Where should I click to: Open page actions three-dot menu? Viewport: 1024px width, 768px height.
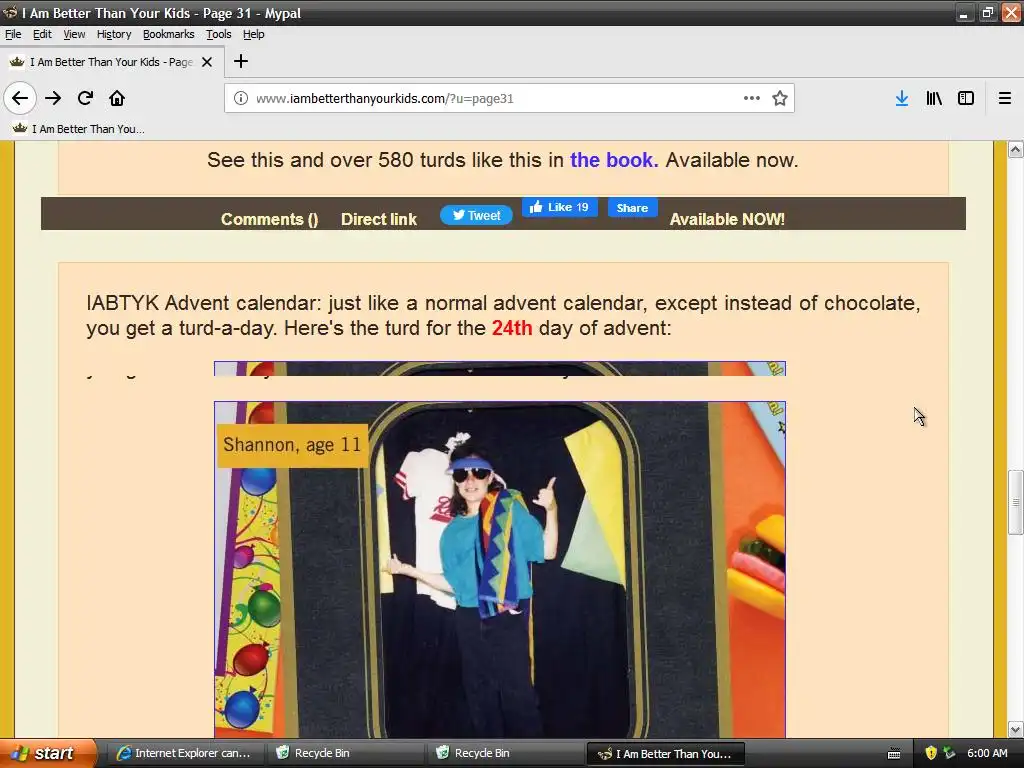[x=752, y=98]
